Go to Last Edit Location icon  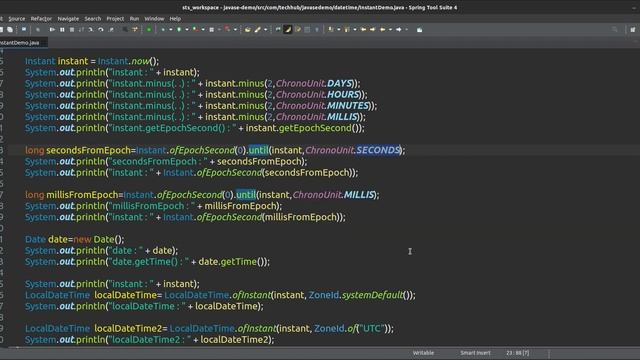coord(363,29)
